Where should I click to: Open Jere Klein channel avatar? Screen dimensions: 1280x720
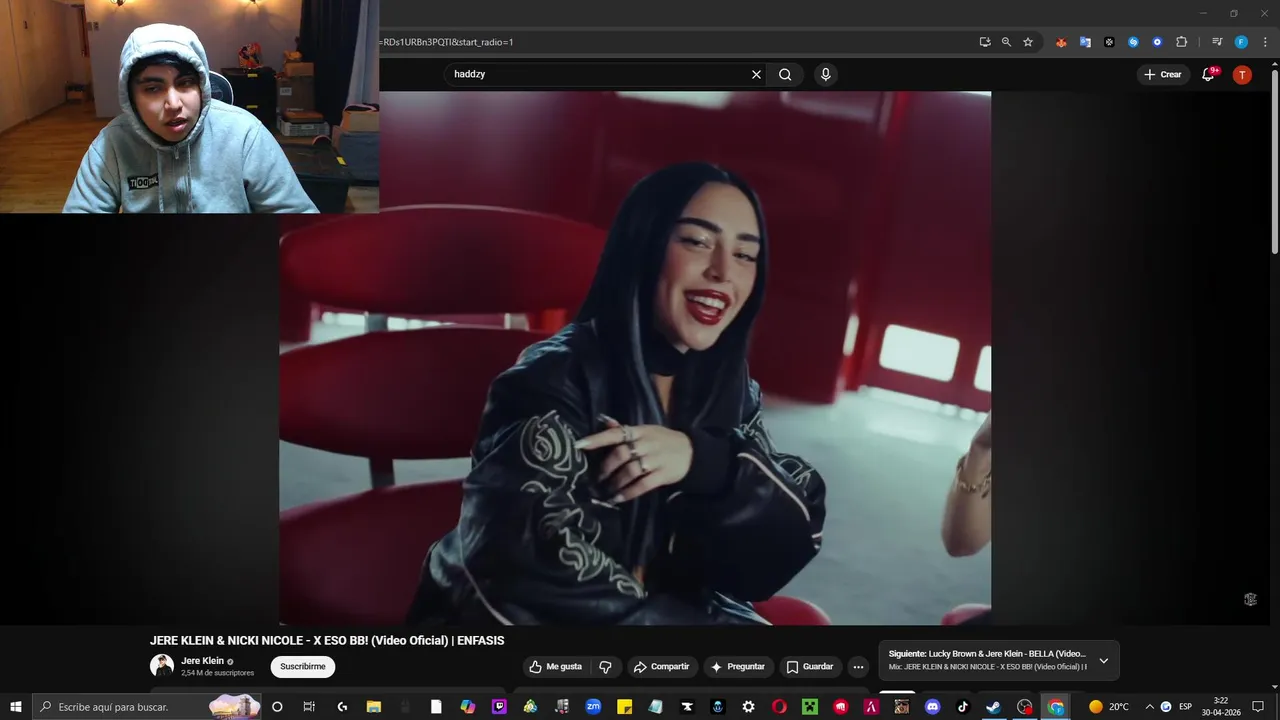pyautogui.click(x=162, y=666)
